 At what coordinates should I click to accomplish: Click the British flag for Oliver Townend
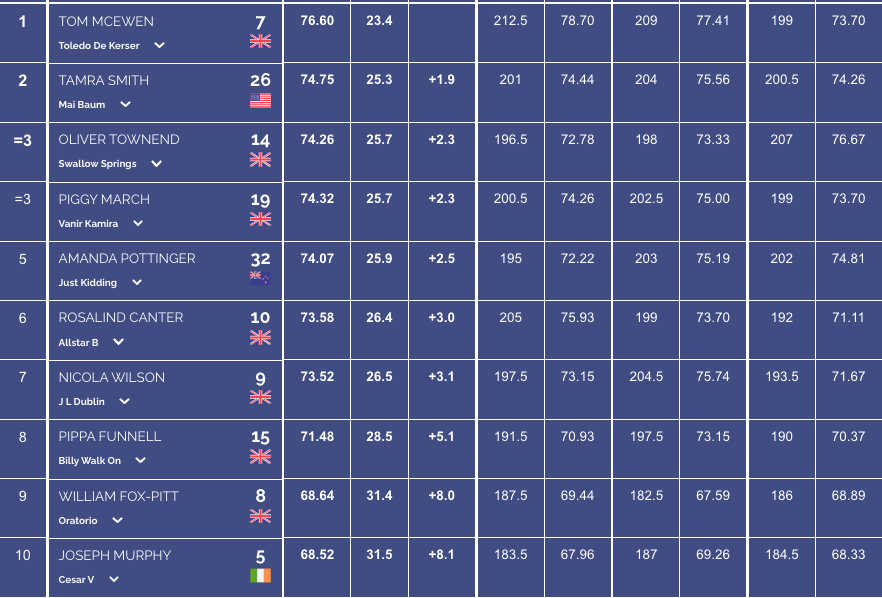click(260, 160)
